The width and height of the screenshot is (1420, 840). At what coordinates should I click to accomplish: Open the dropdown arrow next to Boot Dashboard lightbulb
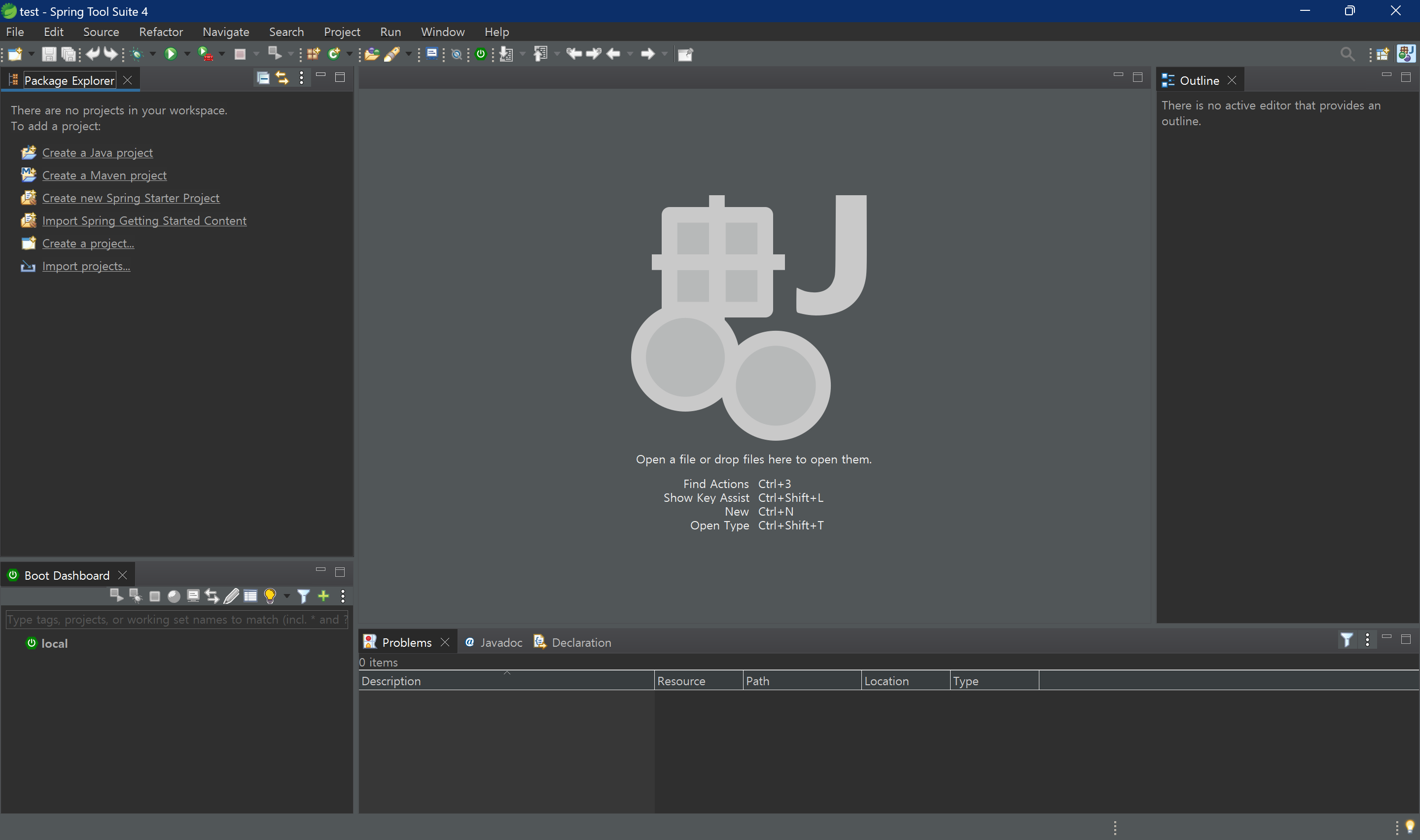tap(286, 595)
